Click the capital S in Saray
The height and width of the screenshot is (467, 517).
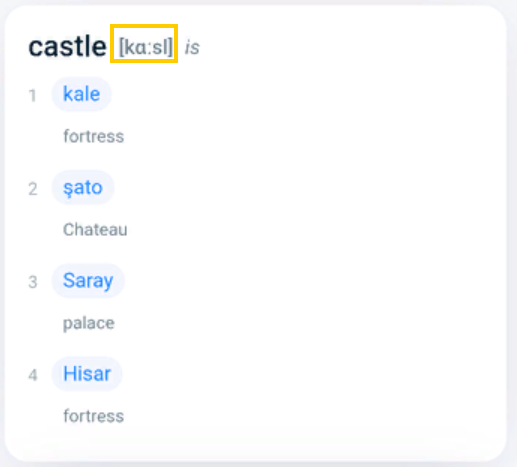pyautogui.click(x=70, y=280)
